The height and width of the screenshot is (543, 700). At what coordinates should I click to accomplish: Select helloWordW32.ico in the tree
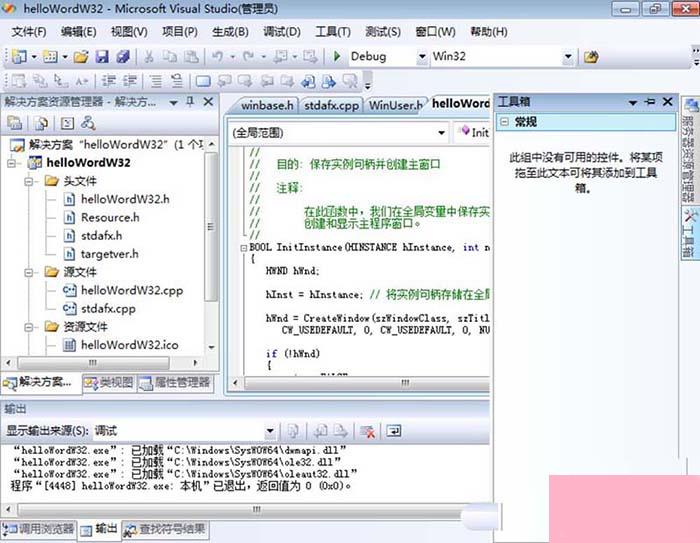pos(129,345)
